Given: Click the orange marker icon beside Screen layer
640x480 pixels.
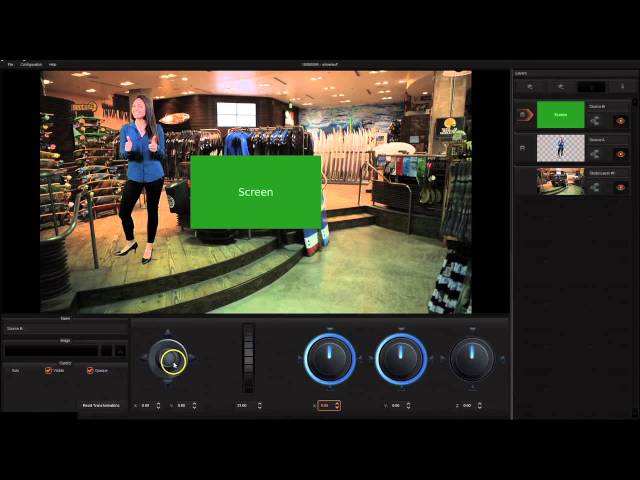Looking at the screenshot, I should pos(525,115).
